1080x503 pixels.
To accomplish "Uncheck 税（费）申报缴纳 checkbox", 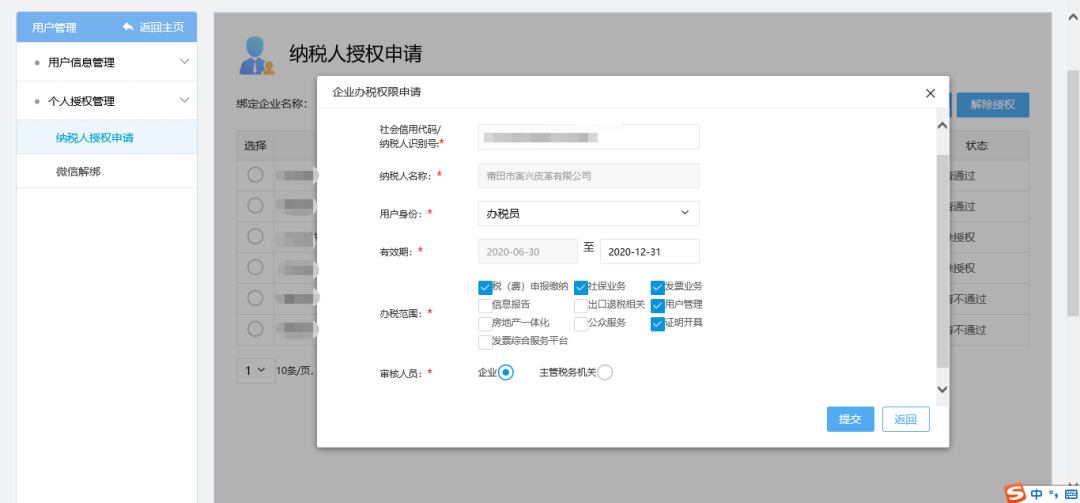I will (485, 288).
